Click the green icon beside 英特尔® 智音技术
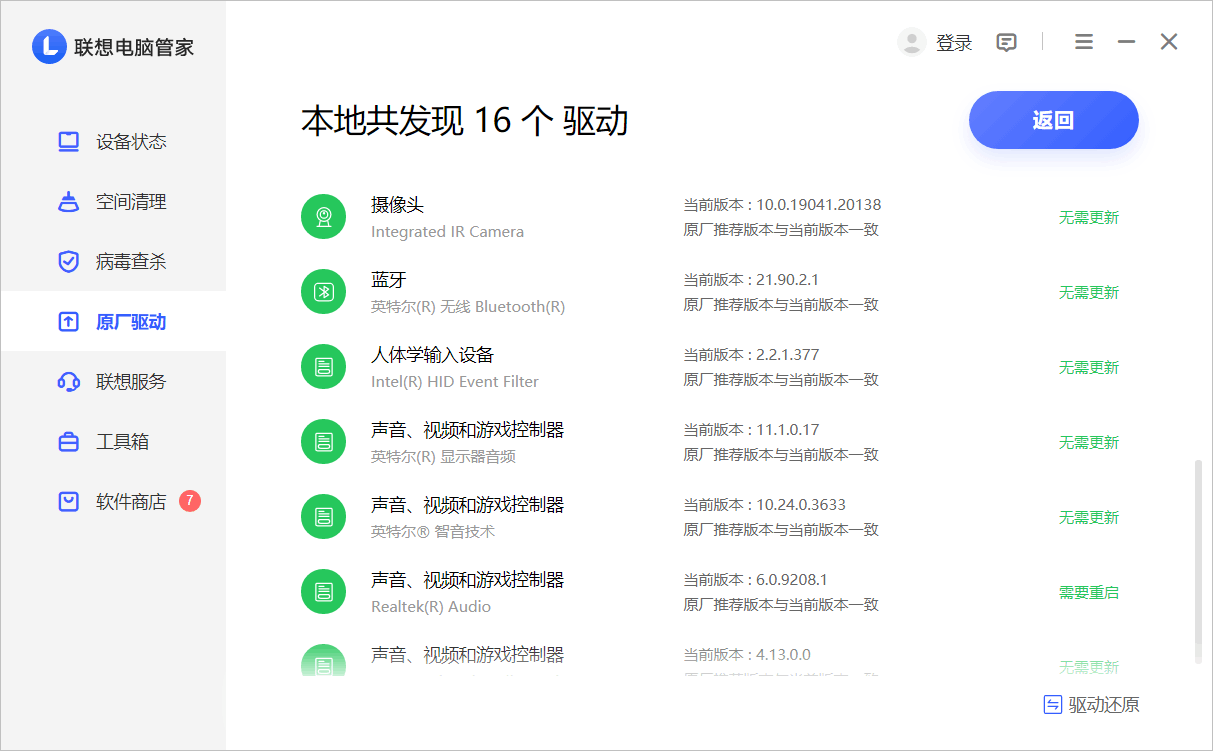 (x=323, y=517)
